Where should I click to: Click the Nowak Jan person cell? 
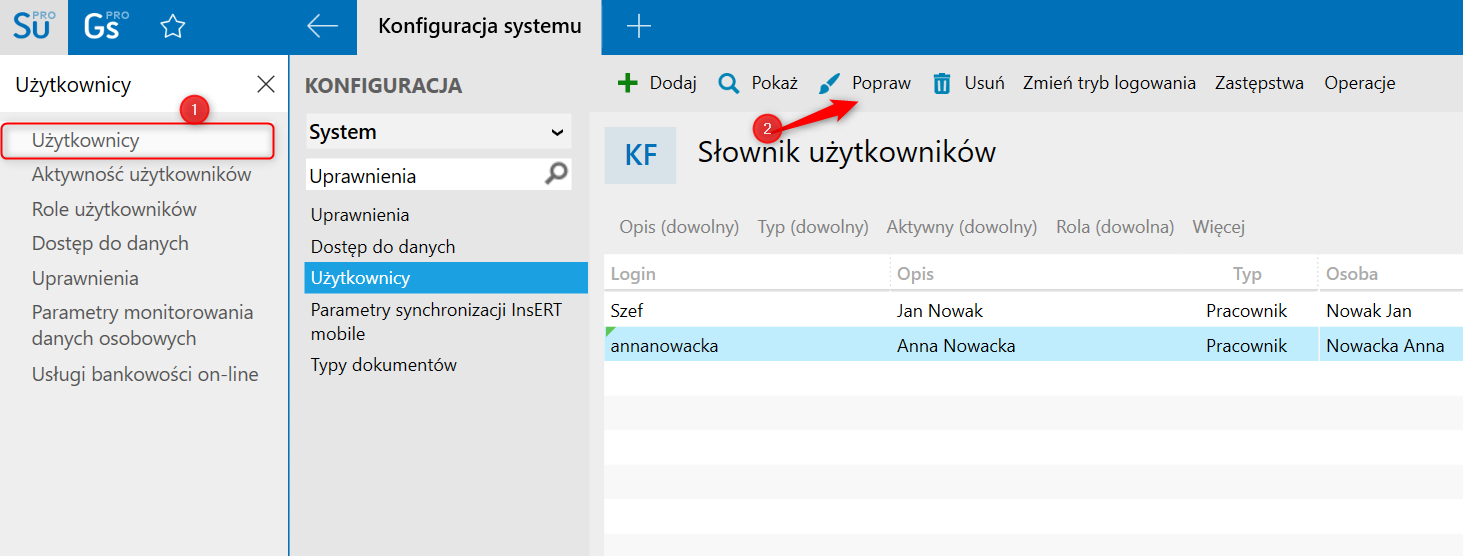(1369, 310)
